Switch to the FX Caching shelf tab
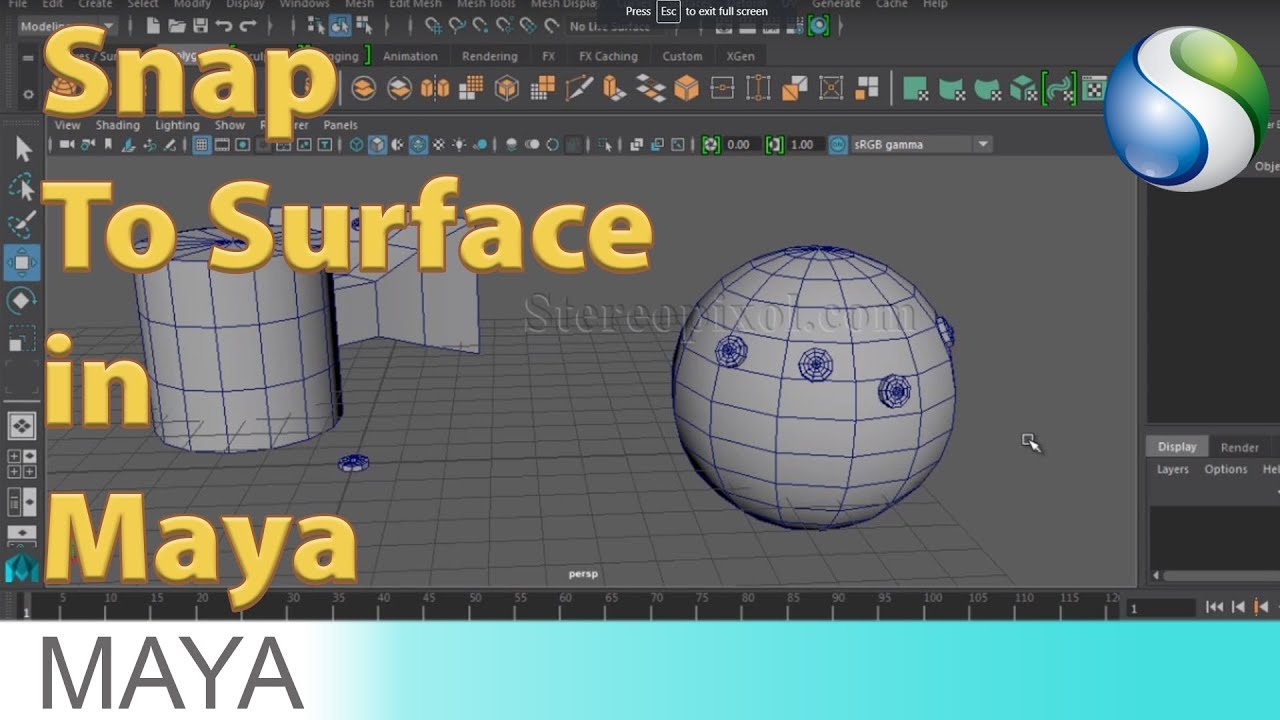The image size is (1280, 720). [609, 56]
